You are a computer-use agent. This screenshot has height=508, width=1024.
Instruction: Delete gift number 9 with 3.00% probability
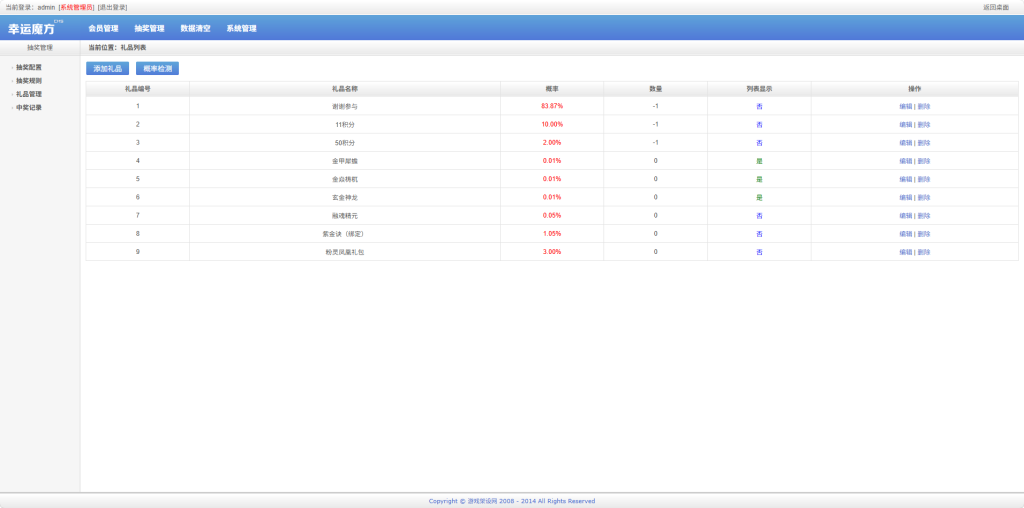click(923, 252)
